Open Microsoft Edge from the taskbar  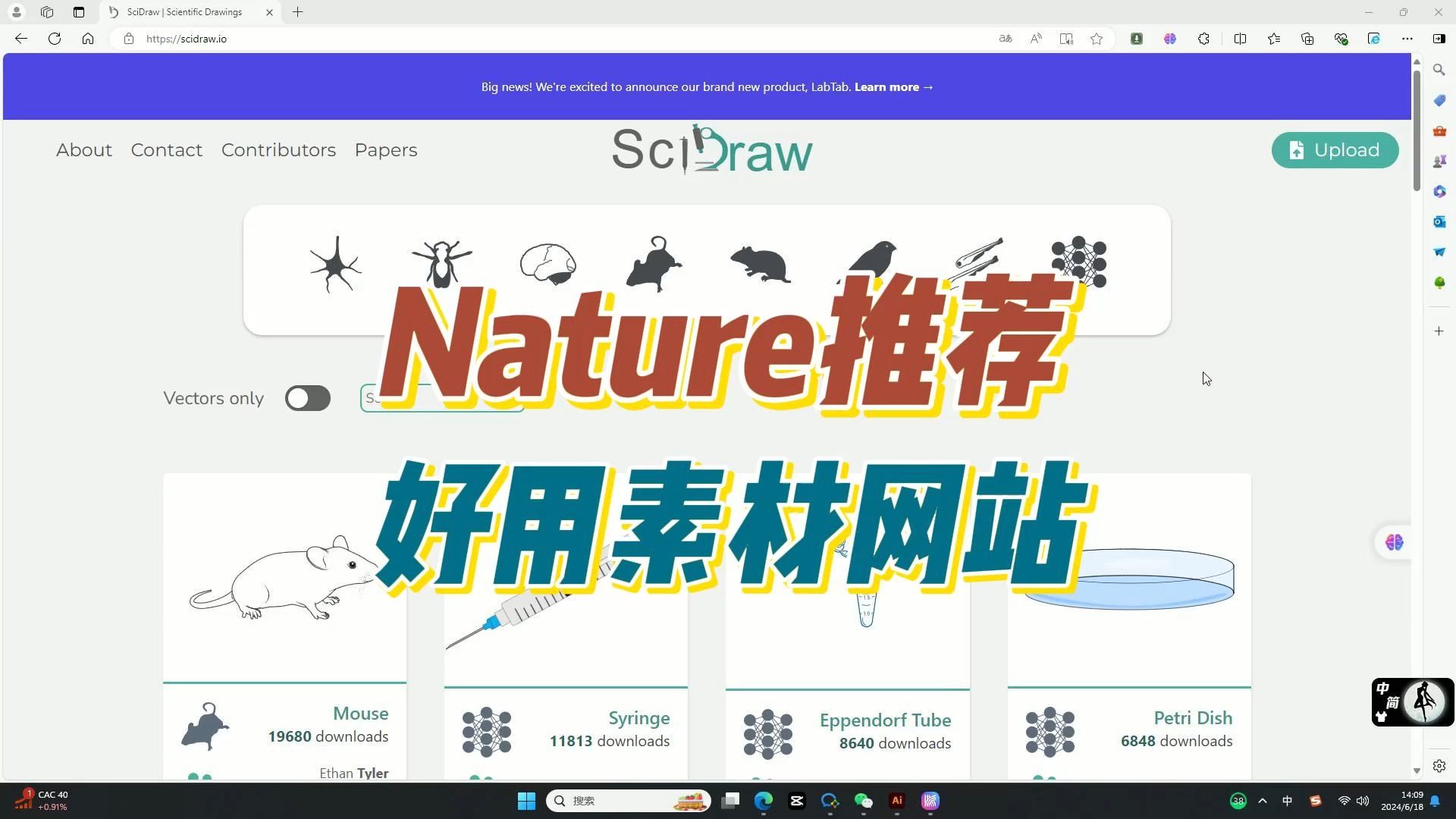tap(764, 801)
